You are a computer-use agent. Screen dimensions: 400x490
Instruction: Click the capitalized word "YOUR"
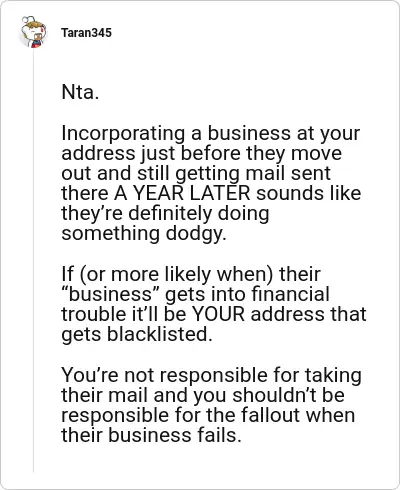coord(219,314)
